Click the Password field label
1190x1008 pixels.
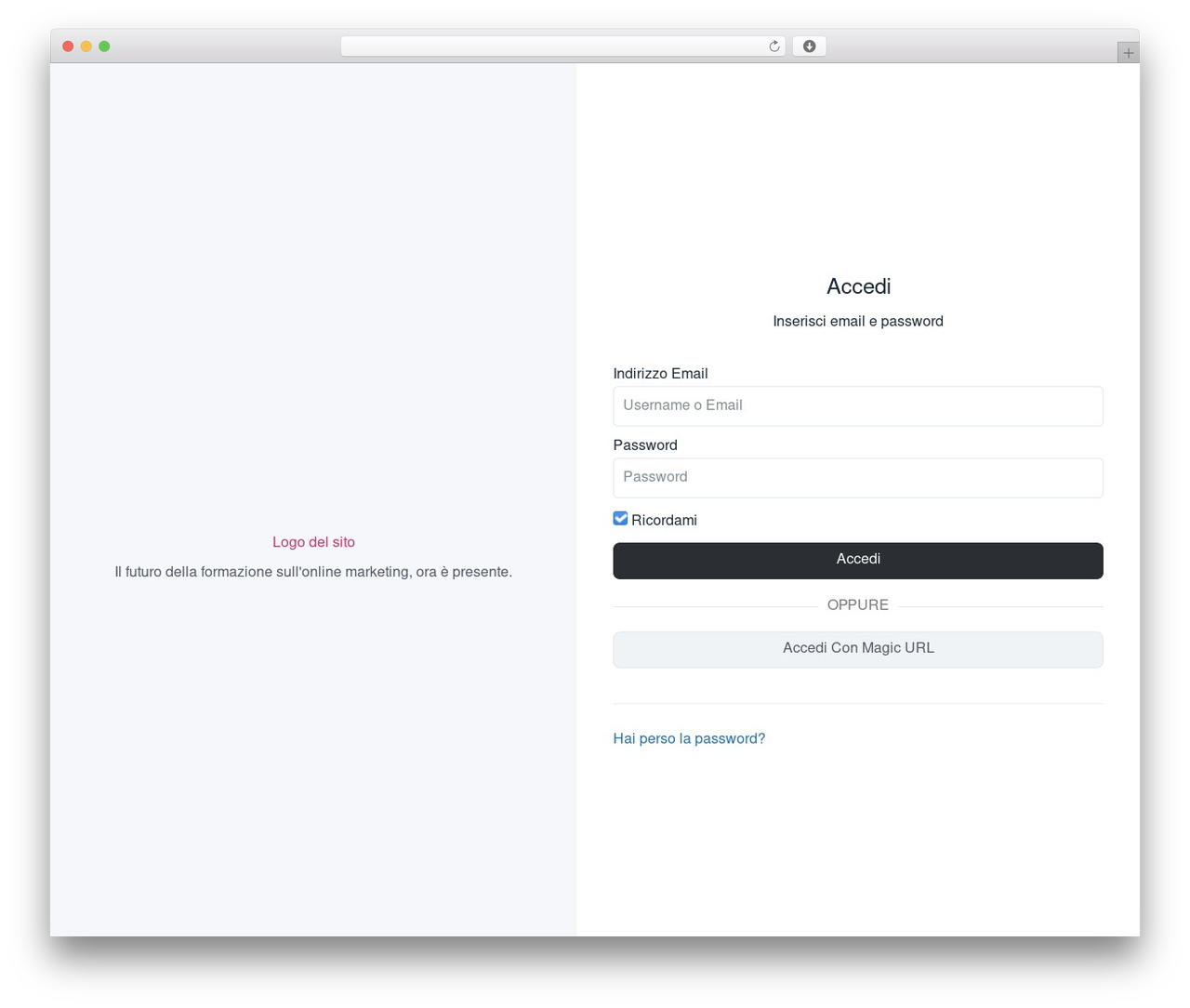tap(645, 444)
